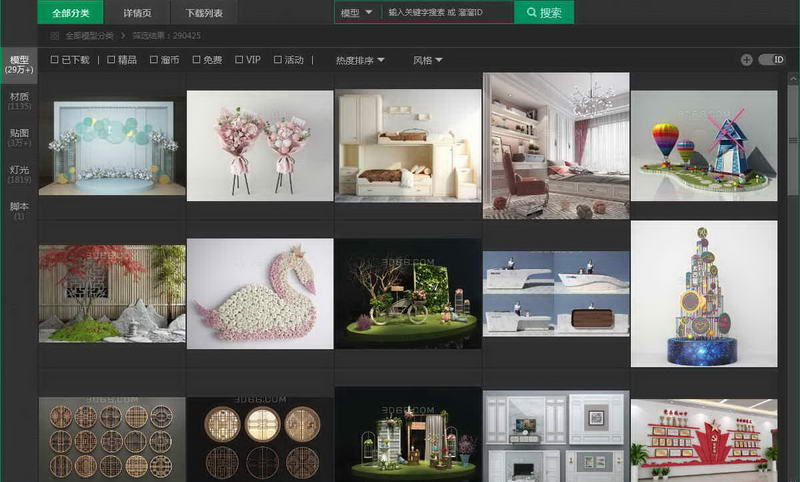Open 脚本 category in the sidebar
800x482 pixels.
click(19, 211)
